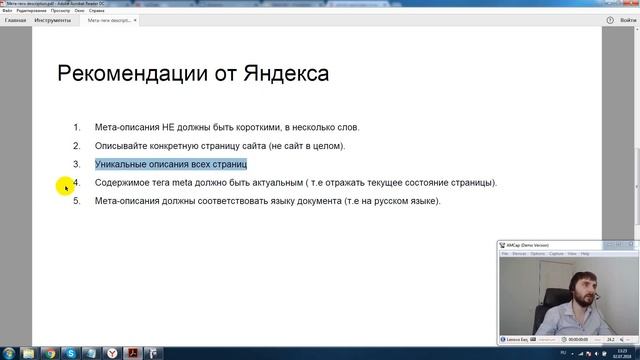This screenshot has height=360, width=640.
Task: Click the line Мета-описания должны соответствовать языку документа
Action: pos(268,201)
